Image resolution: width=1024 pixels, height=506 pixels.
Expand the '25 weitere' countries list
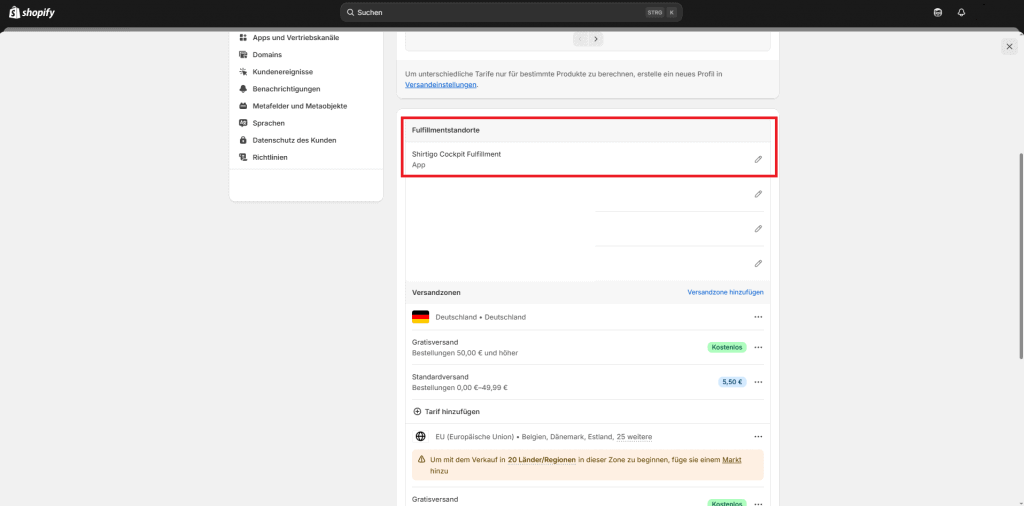tap(634, 437)
